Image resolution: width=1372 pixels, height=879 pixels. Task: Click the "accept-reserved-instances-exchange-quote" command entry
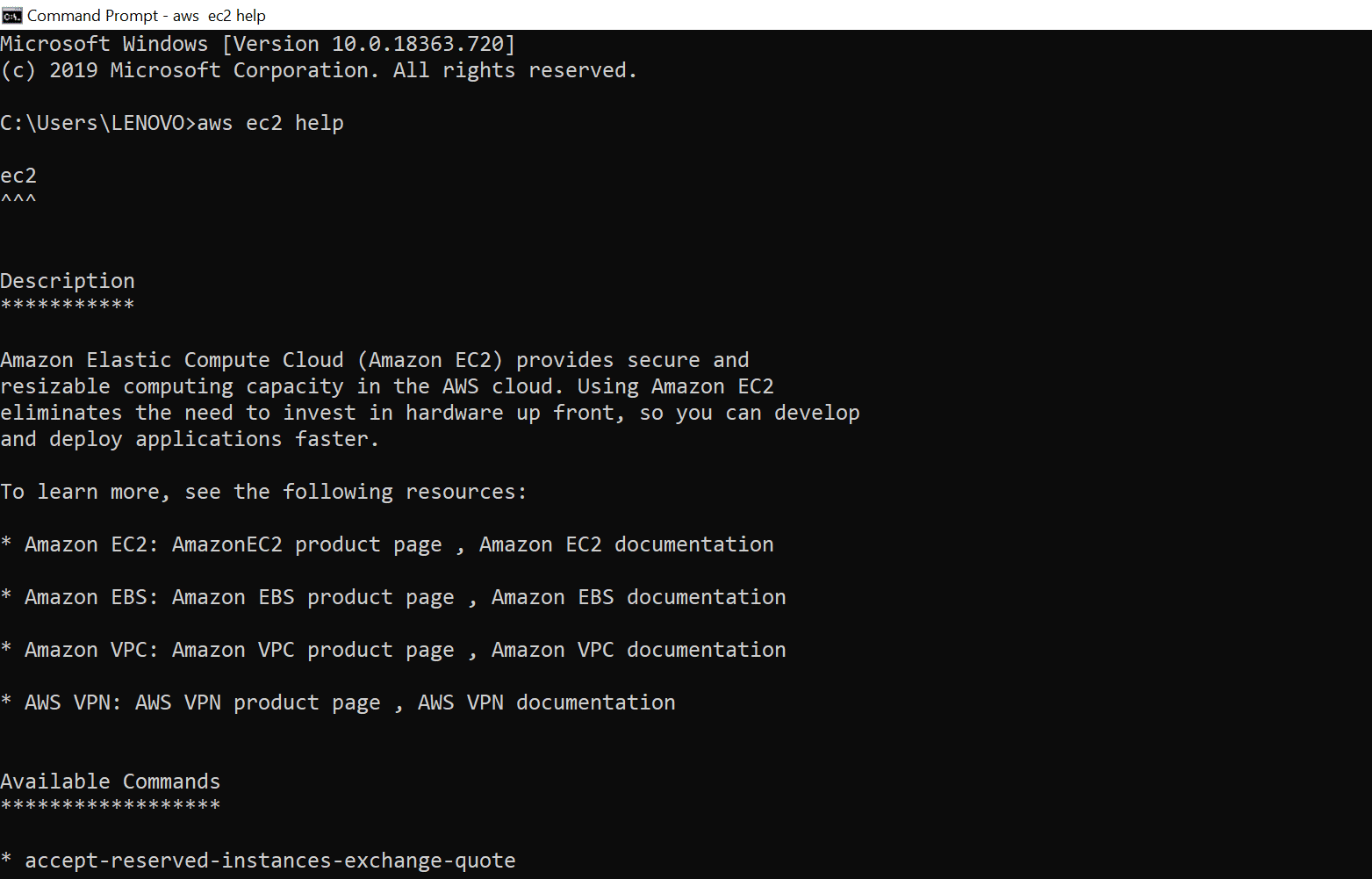click(x=269, y=861)
